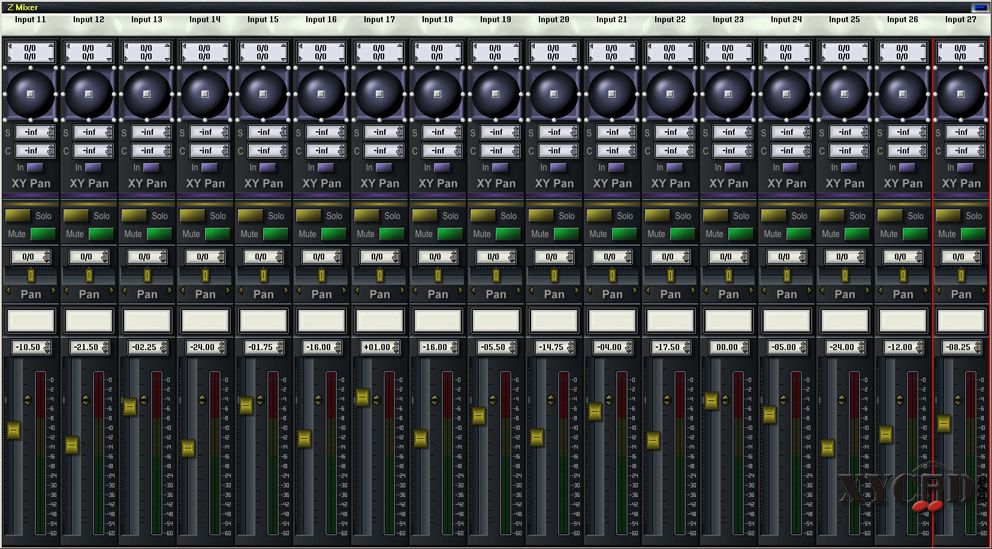The width and height of the screenshot is (992, 549).
Task: Toggle the In button on Input 17
Action: tap(384, 168)
